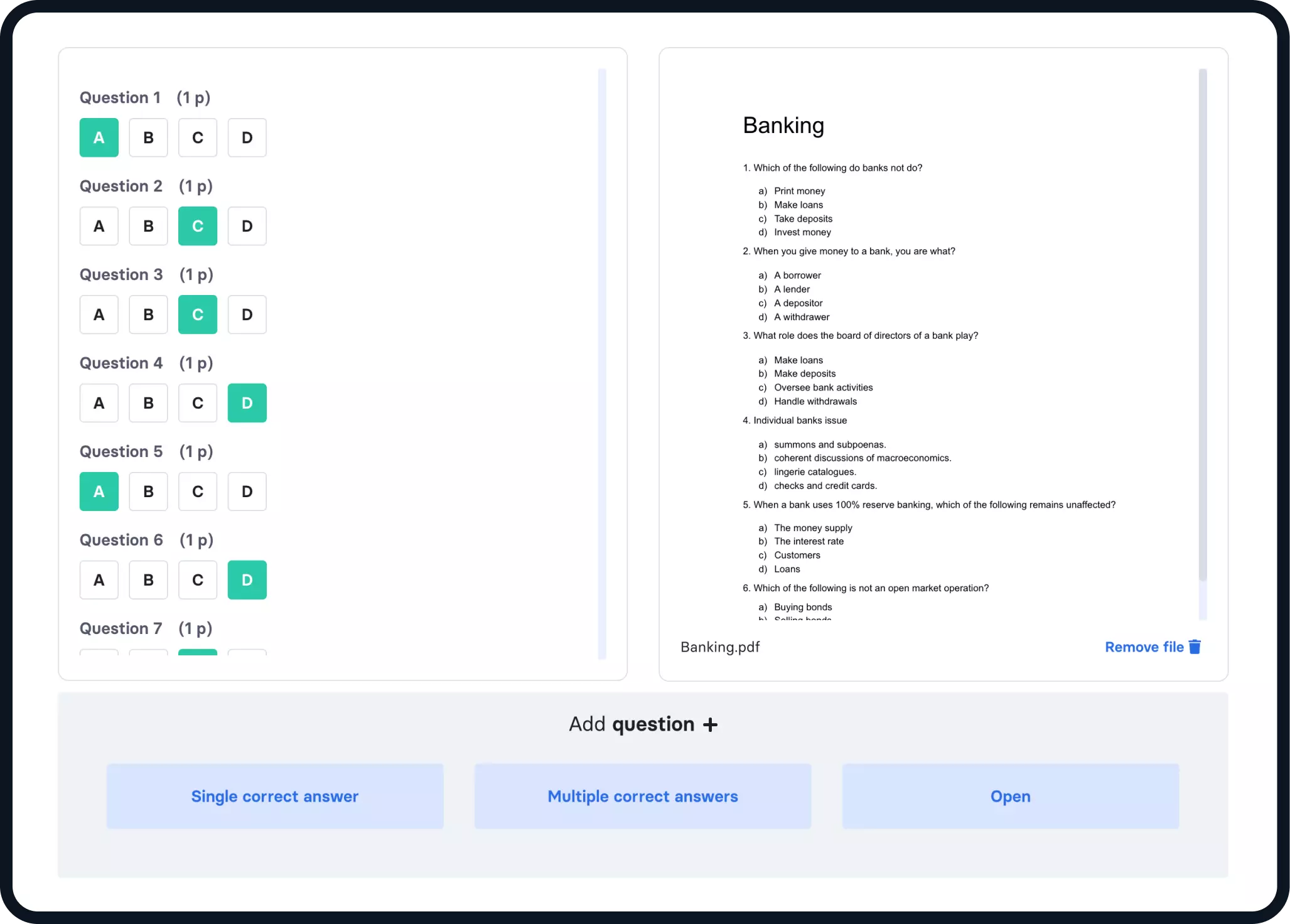Toggle answer B for Question 1

(x=148, y=137)
